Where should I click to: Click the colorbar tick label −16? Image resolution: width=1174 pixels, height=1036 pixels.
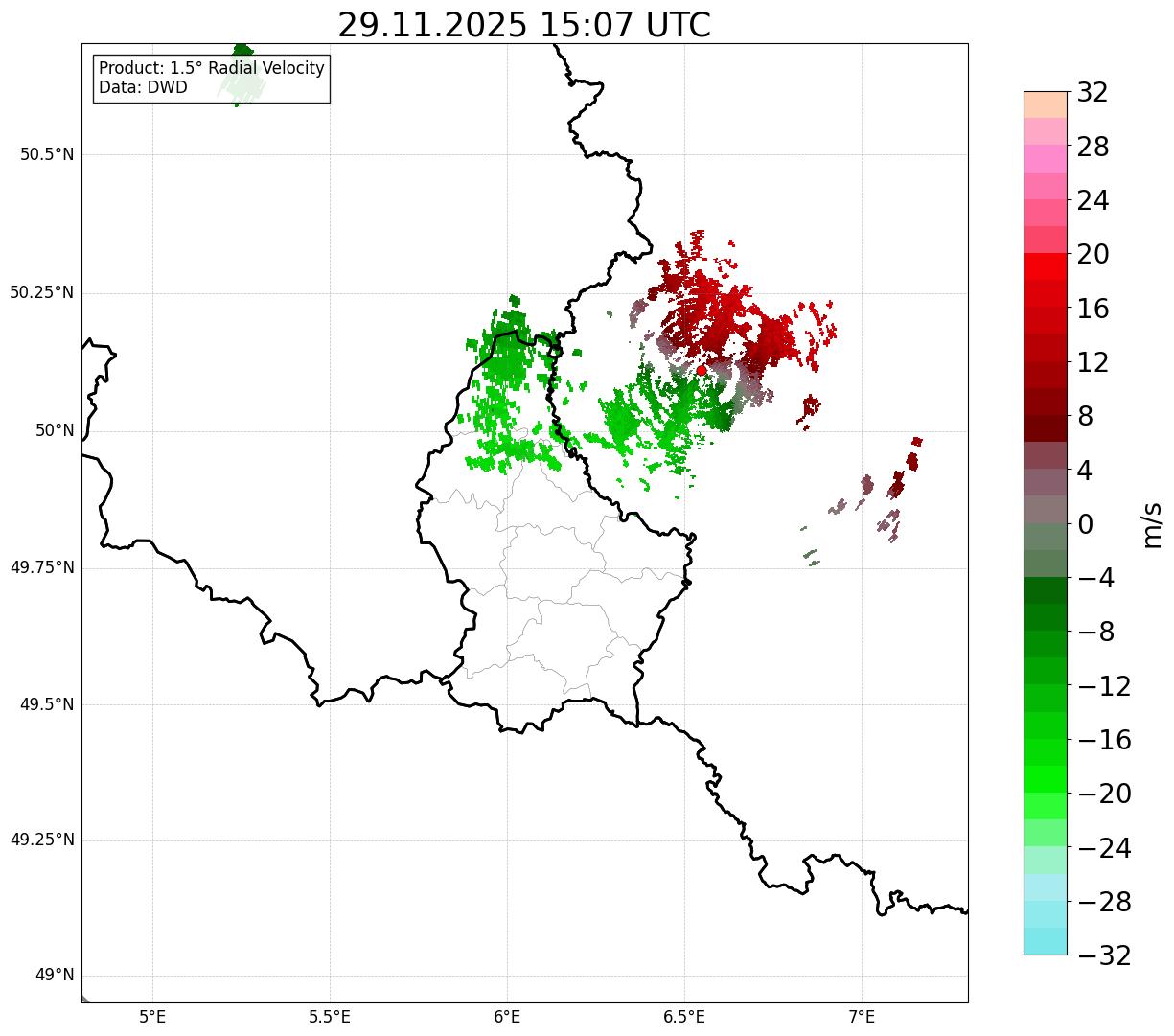pos(1104,740)
